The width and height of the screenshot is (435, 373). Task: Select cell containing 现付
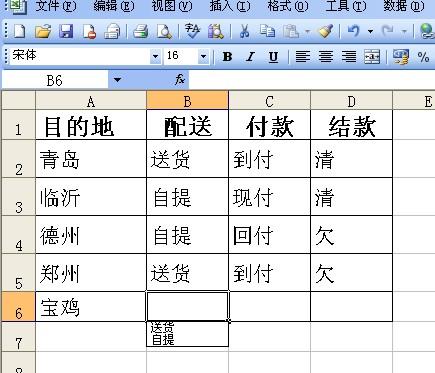point(269,197)
